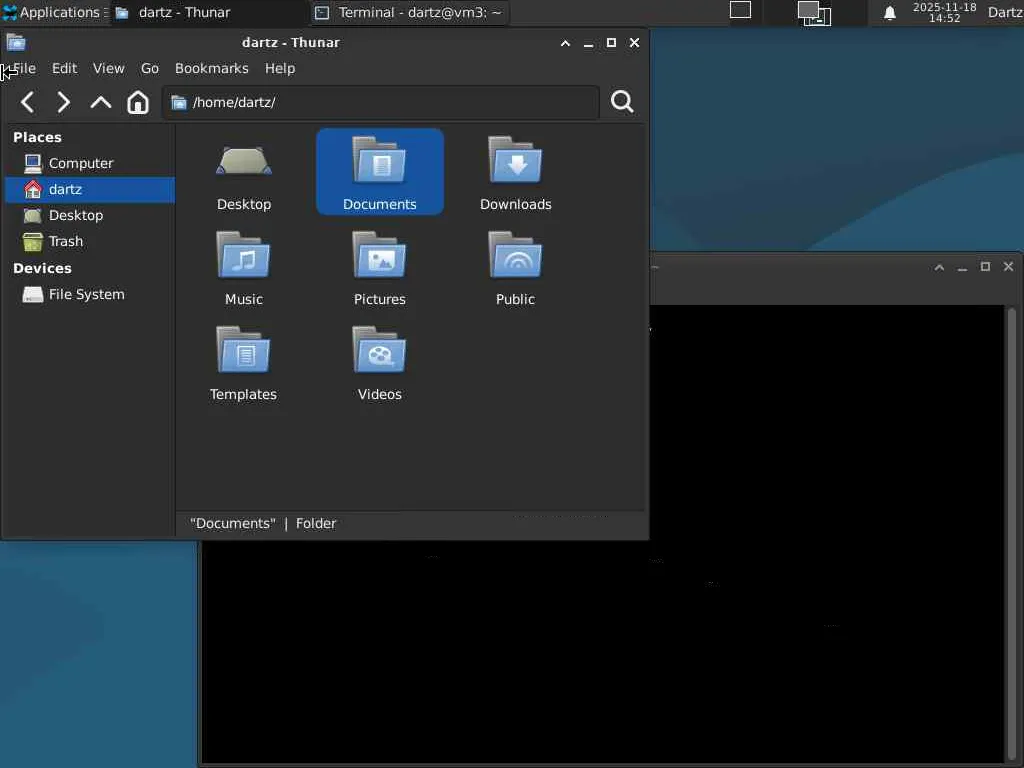The width and height of the screenshot is (1024, 768).
Task: Open parent folder with the up arrow
Action: [101, 102]
